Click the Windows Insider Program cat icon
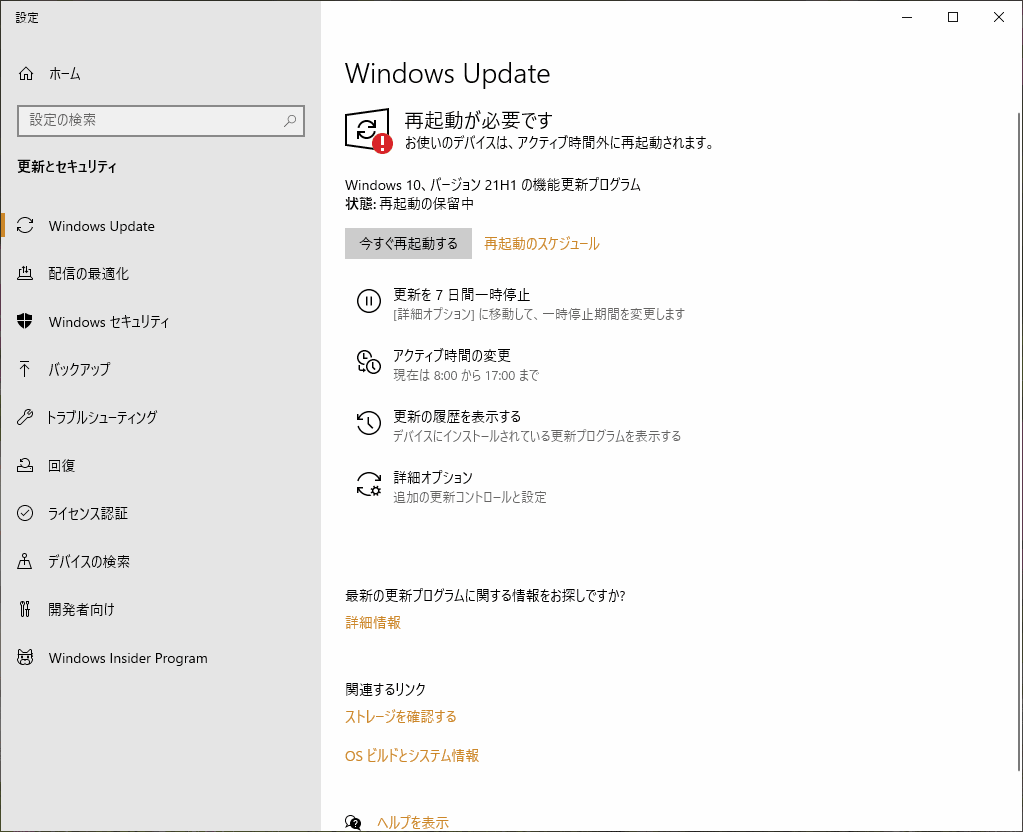1023x832 pixels. pos(25,657)
